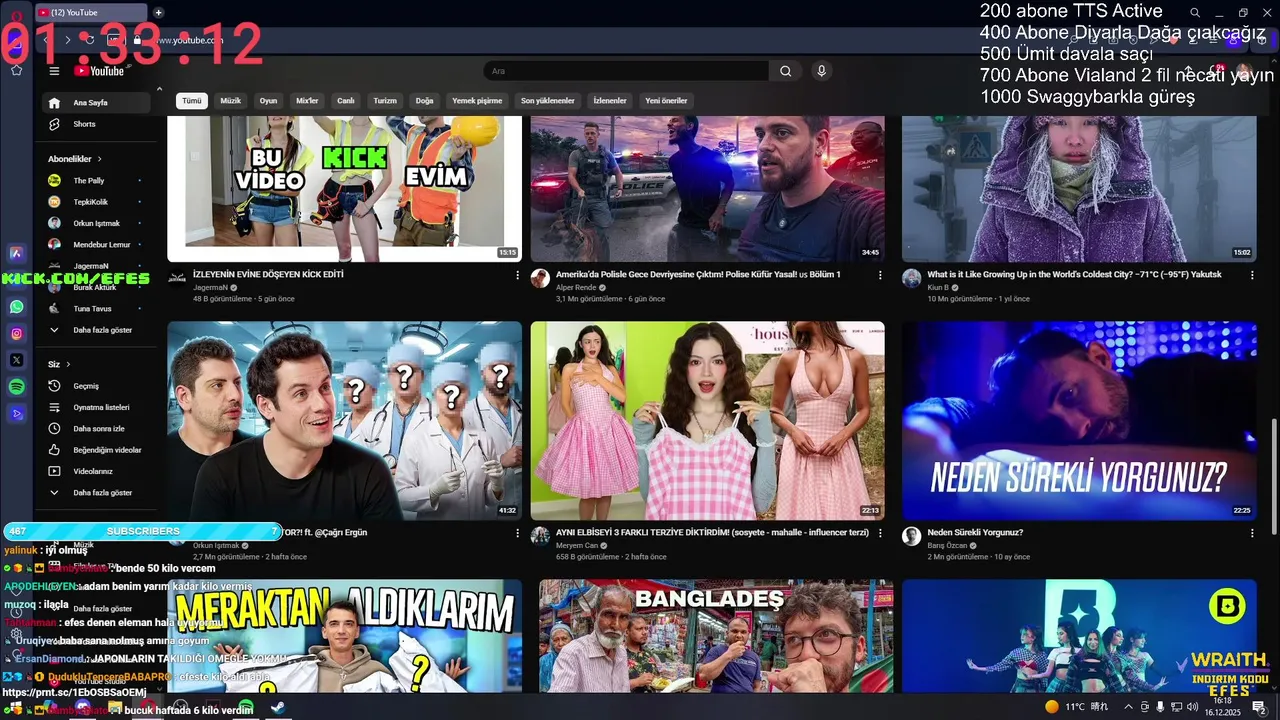Click the search magnifier button
The image size is (1280, 720).
[785, 71]
